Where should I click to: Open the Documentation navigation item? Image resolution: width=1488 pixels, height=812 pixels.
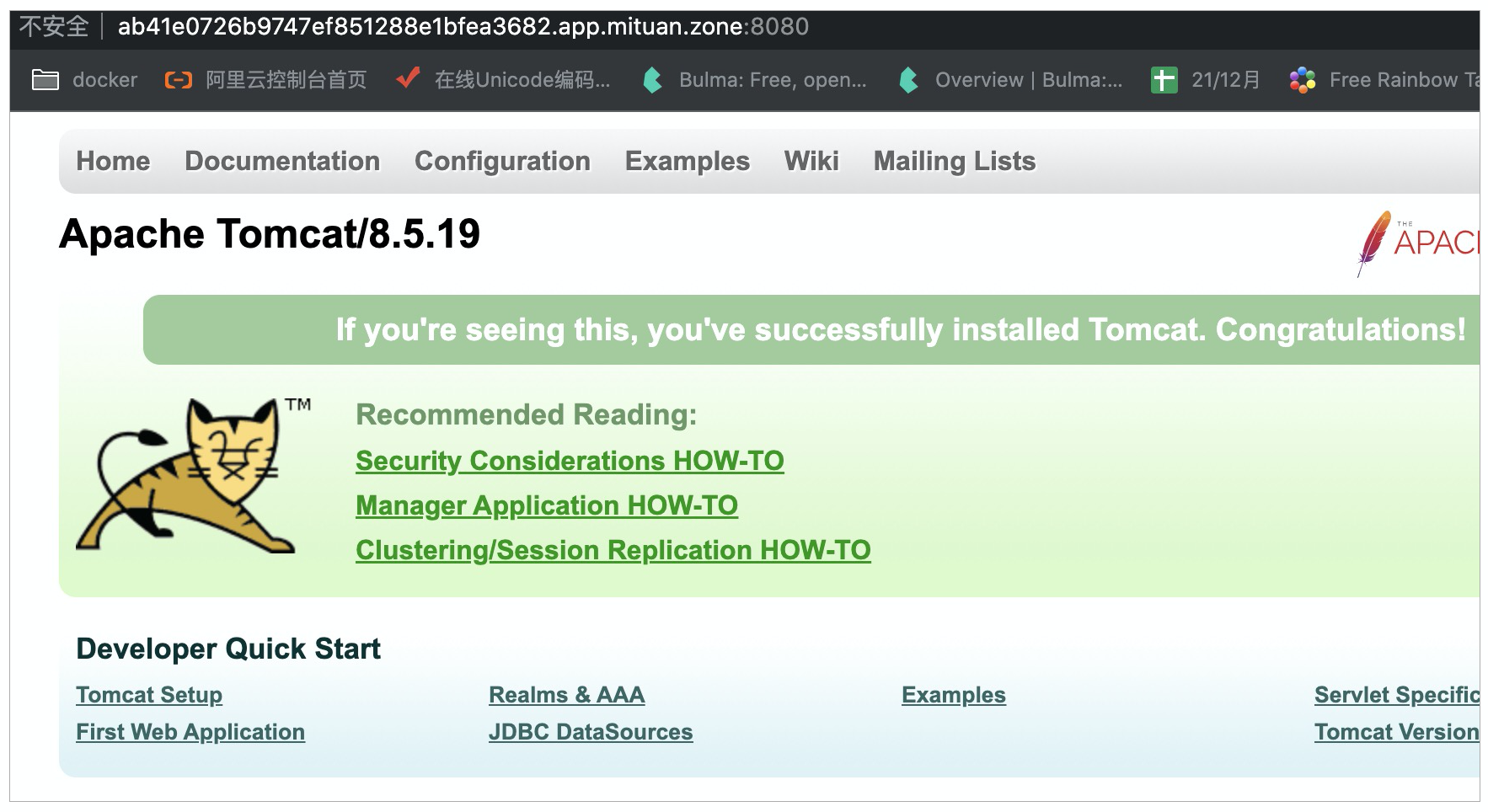click(x=282, y=161)
